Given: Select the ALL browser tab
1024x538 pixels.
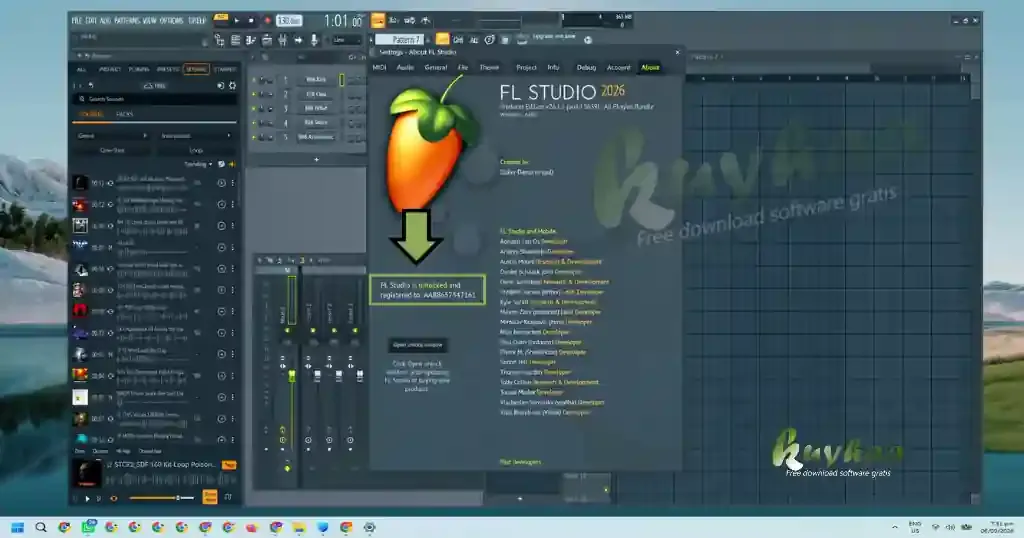Looking at the screenshot, I should pos(81,69).
